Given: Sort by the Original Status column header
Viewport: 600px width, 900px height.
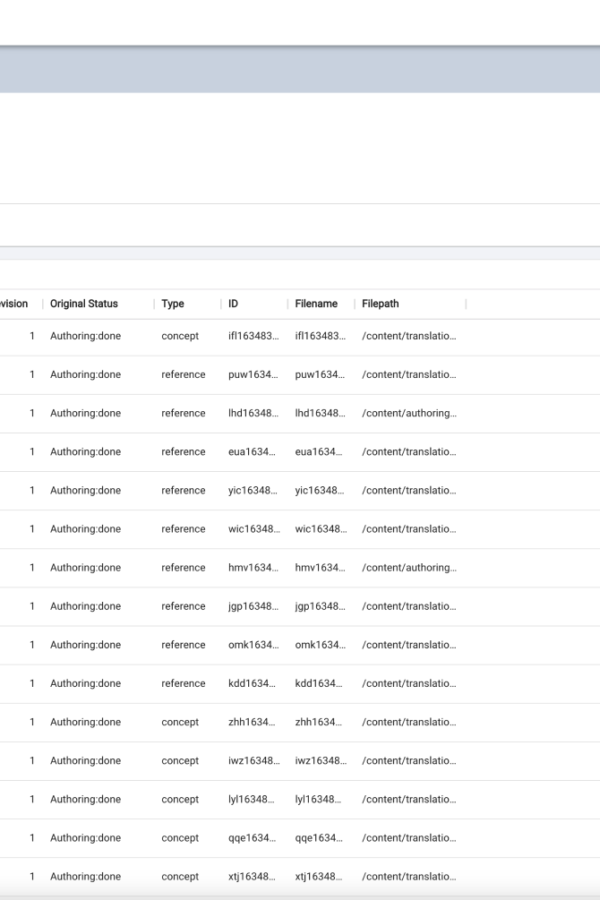Looking at the screenshot, I should [84, 304].
